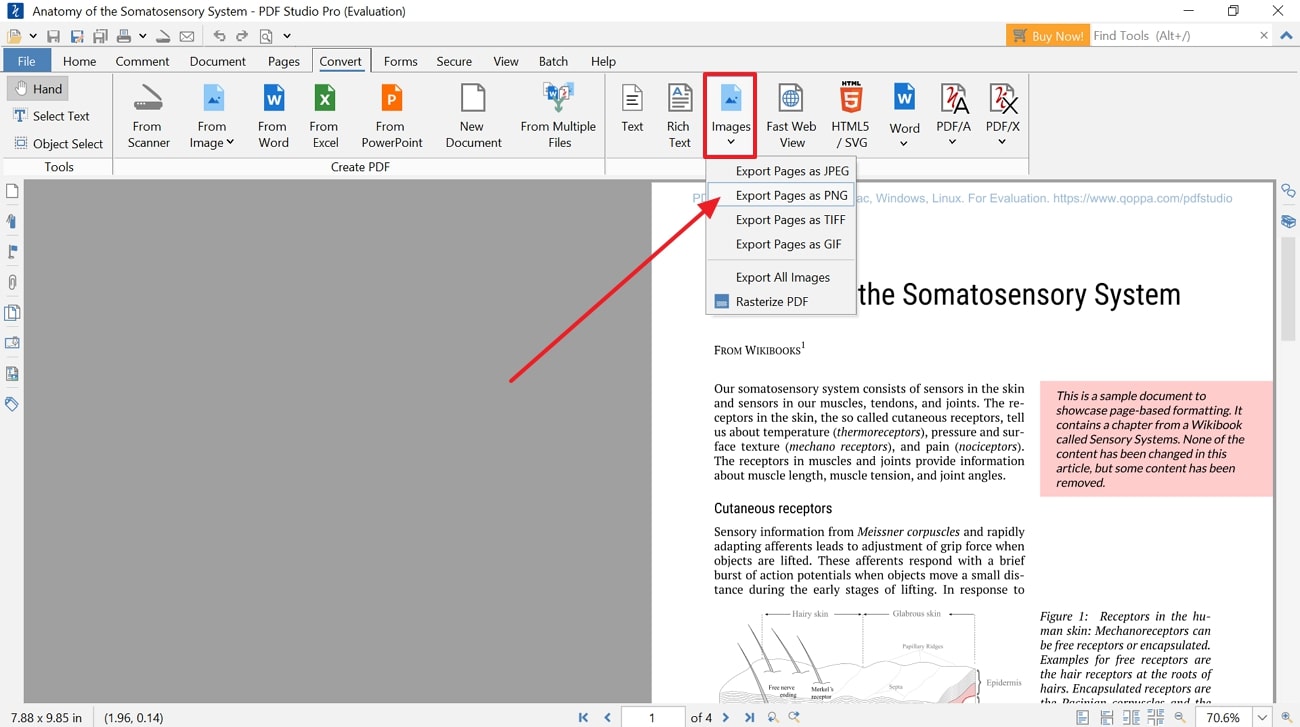Choose Export Pages as PNG
Screen dimensions: 1300x727
click(781, 195)
